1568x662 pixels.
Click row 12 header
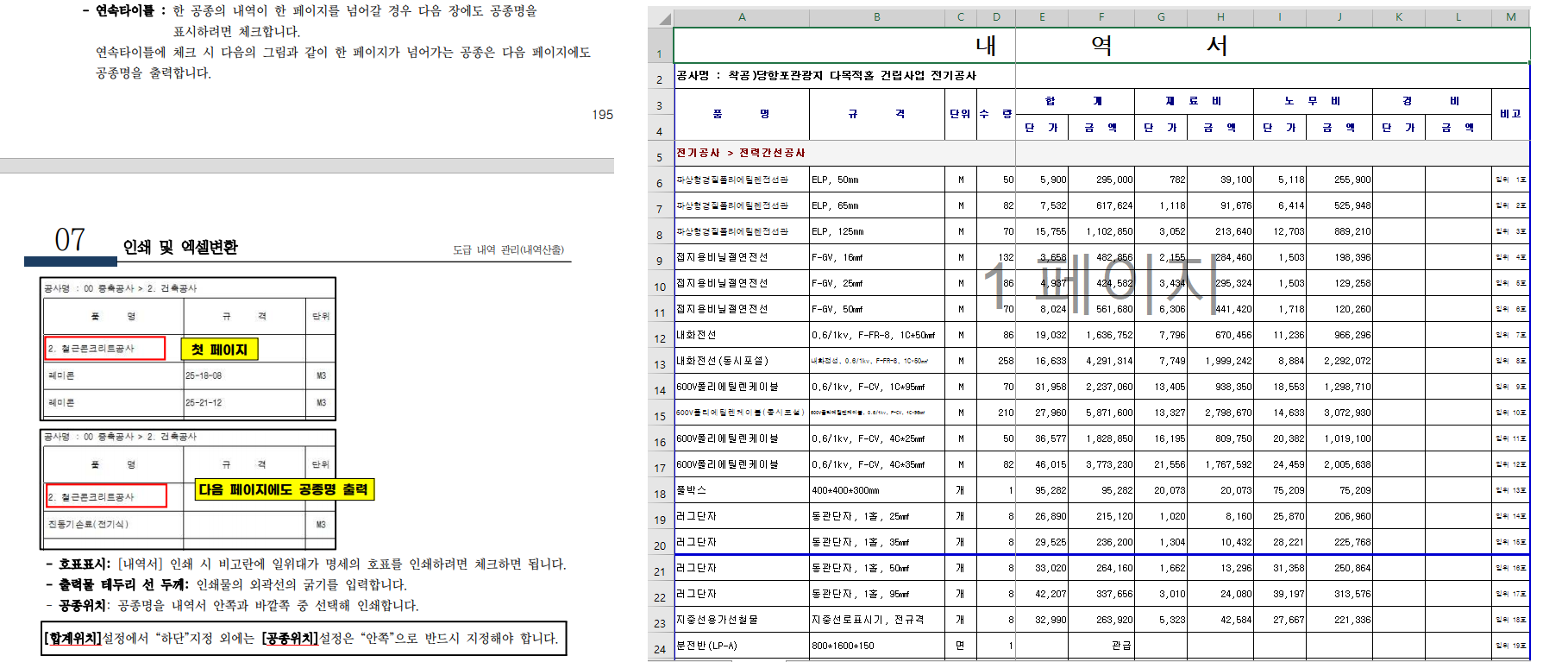[x=660, y=338]
